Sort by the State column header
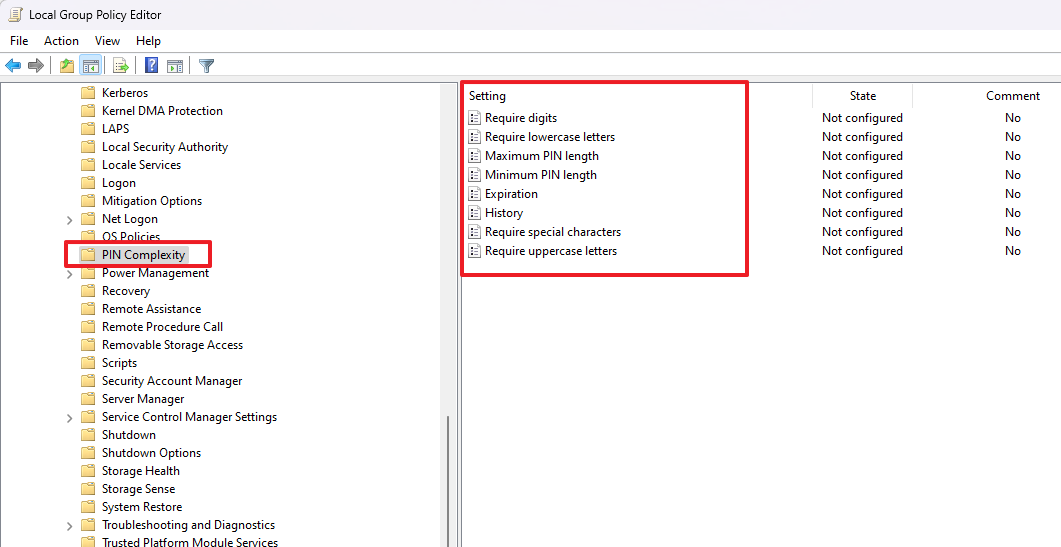The image size is (1061, 547). click(x=863, y=96)
